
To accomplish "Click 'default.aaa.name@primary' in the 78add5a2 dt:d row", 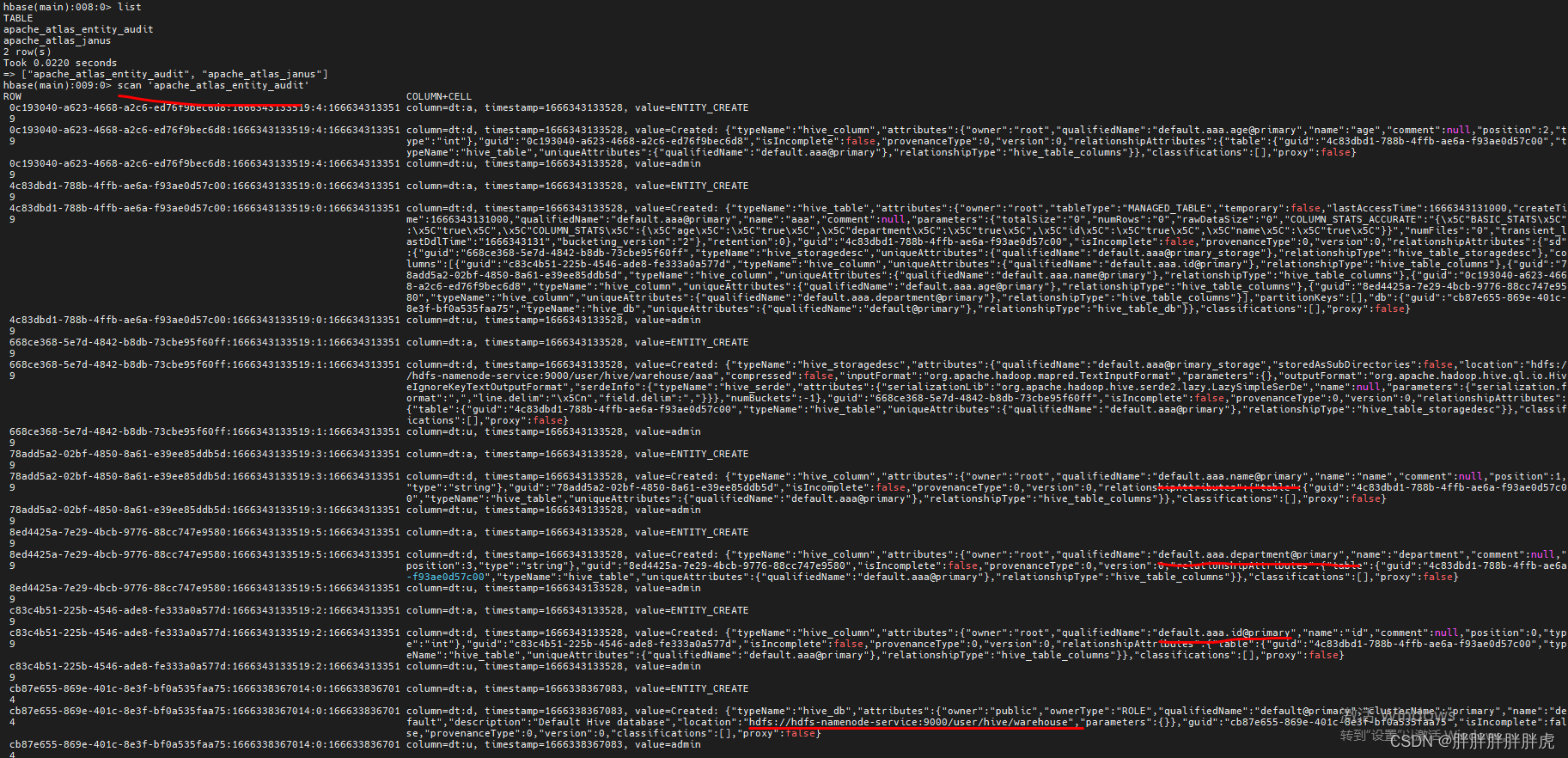I will [x=1230, y=476].
